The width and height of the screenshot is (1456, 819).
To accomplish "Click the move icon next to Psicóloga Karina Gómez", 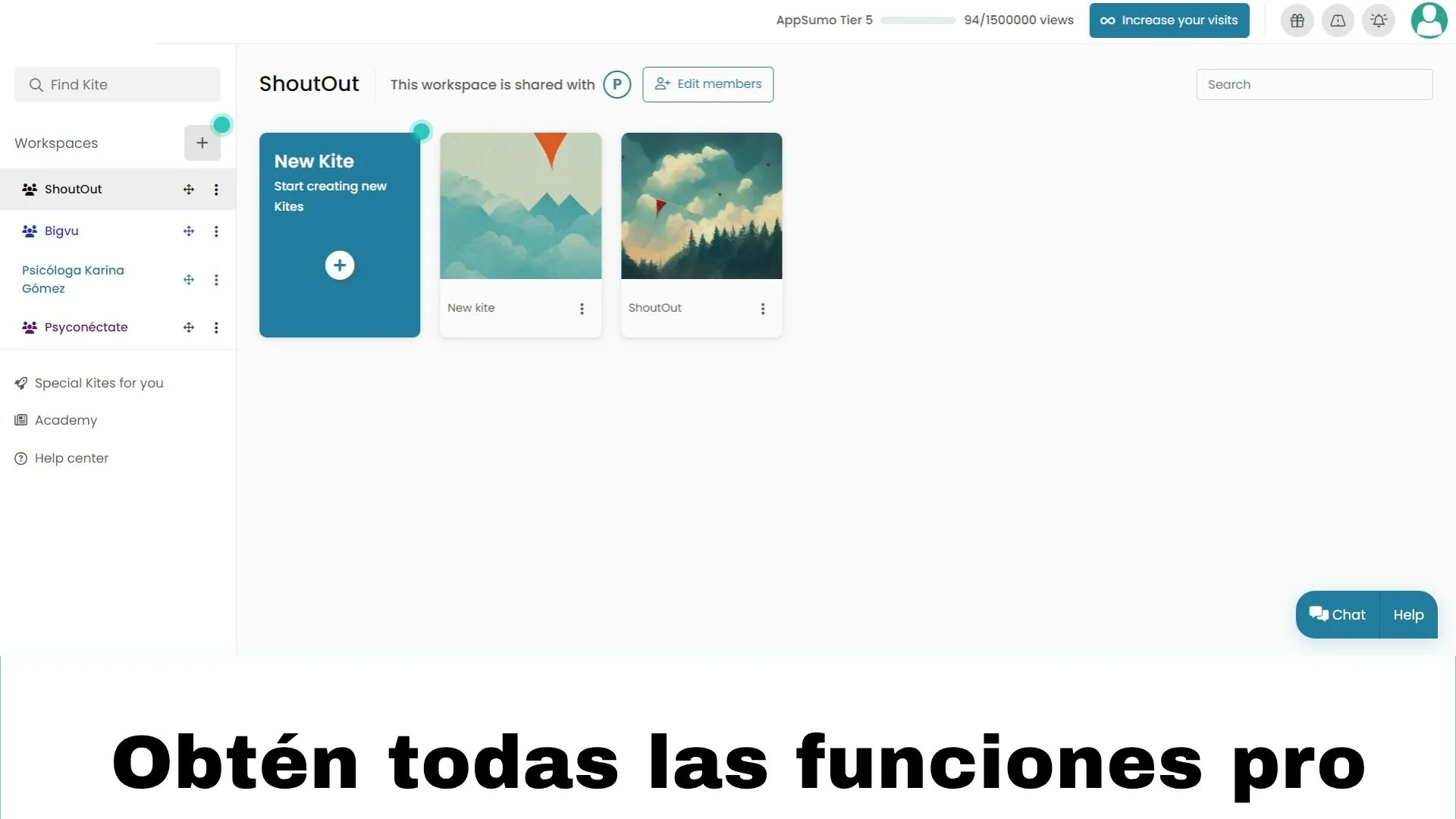I will [189, 280].
